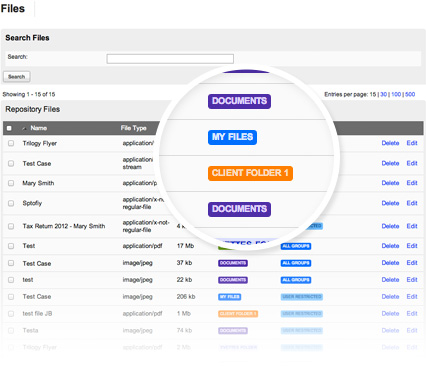Click the Name column sort arrow icon
The image size is (426, 366).
24,128
